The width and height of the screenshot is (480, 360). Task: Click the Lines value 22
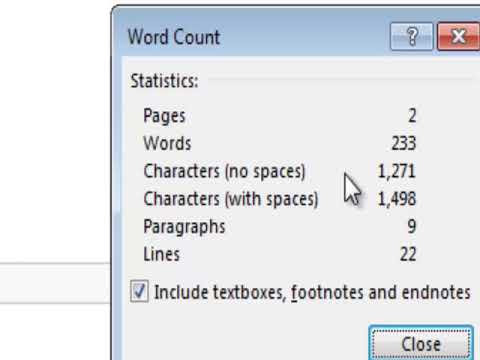point(408,254)
